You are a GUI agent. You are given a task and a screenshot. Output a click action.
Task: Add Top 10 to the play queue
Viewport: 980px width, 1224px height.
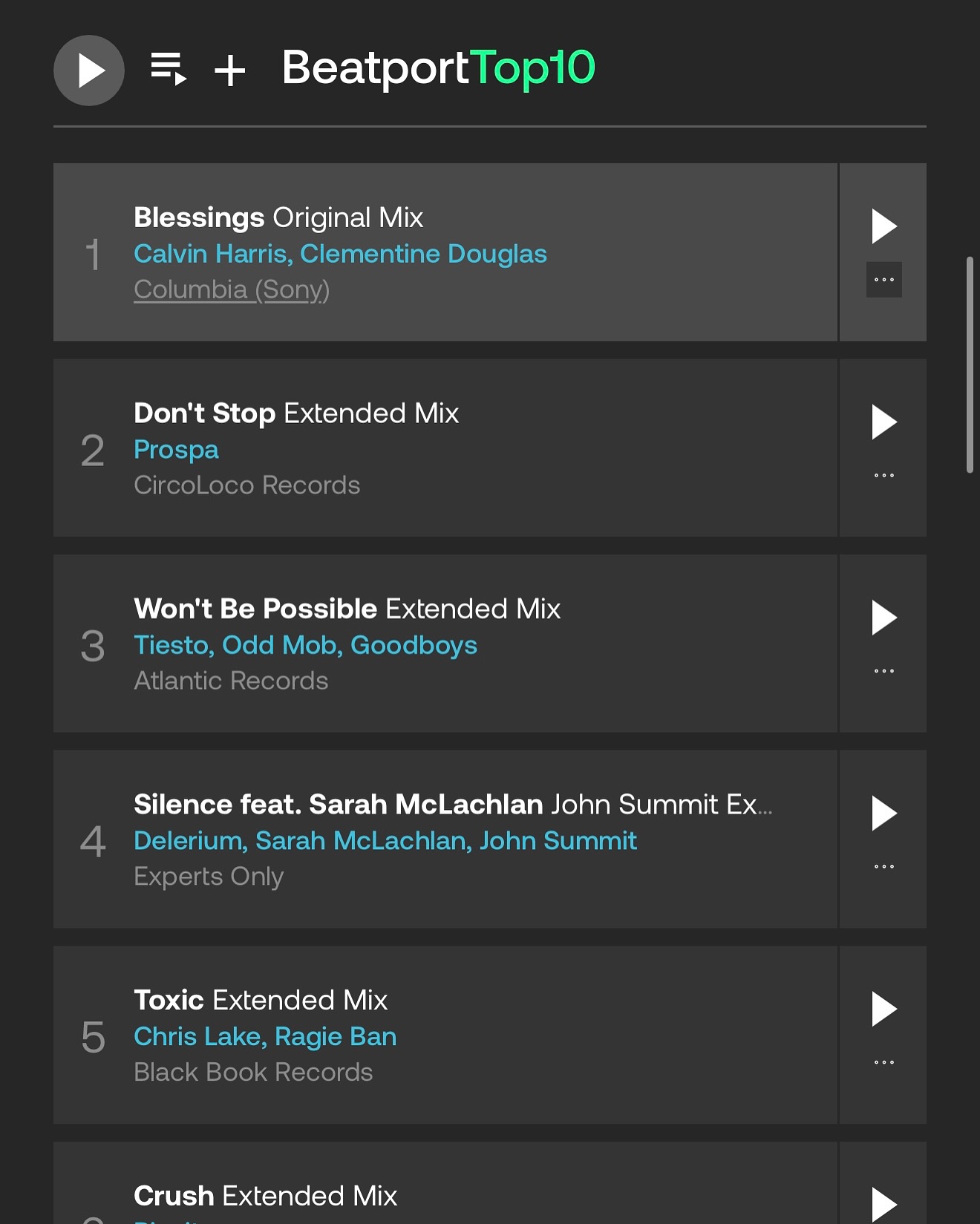[169, 70]
